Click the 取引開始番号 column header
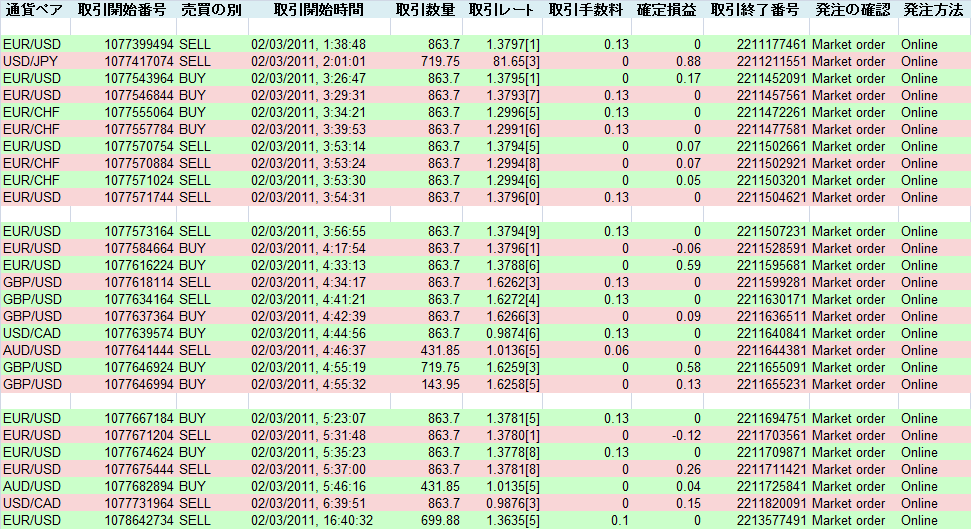This screenshot has height=529, width=971. (121, 10)
